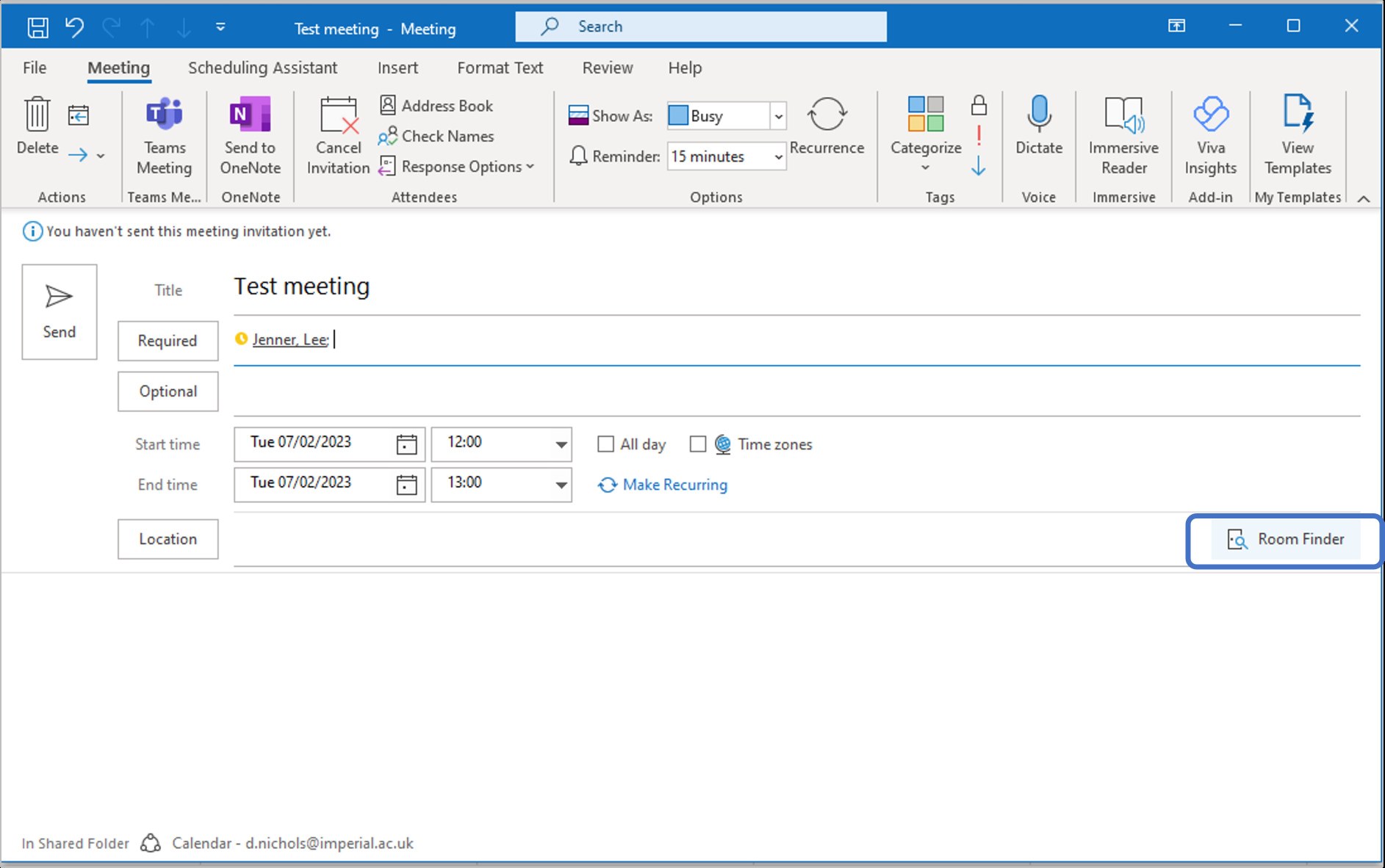Open the Reminder 15 minutes dropdown
The width and height of the screenshot is (1385, 868).
[778, 157]
